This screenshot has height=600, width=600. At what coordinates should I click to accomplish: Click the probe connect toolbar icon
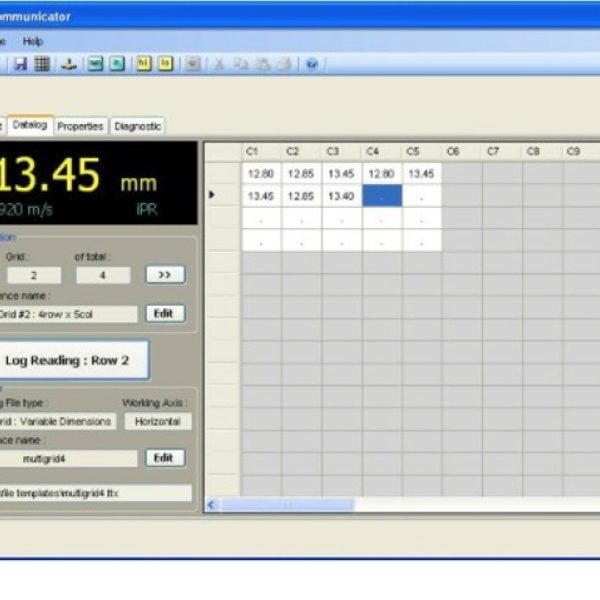coord(69,64)
